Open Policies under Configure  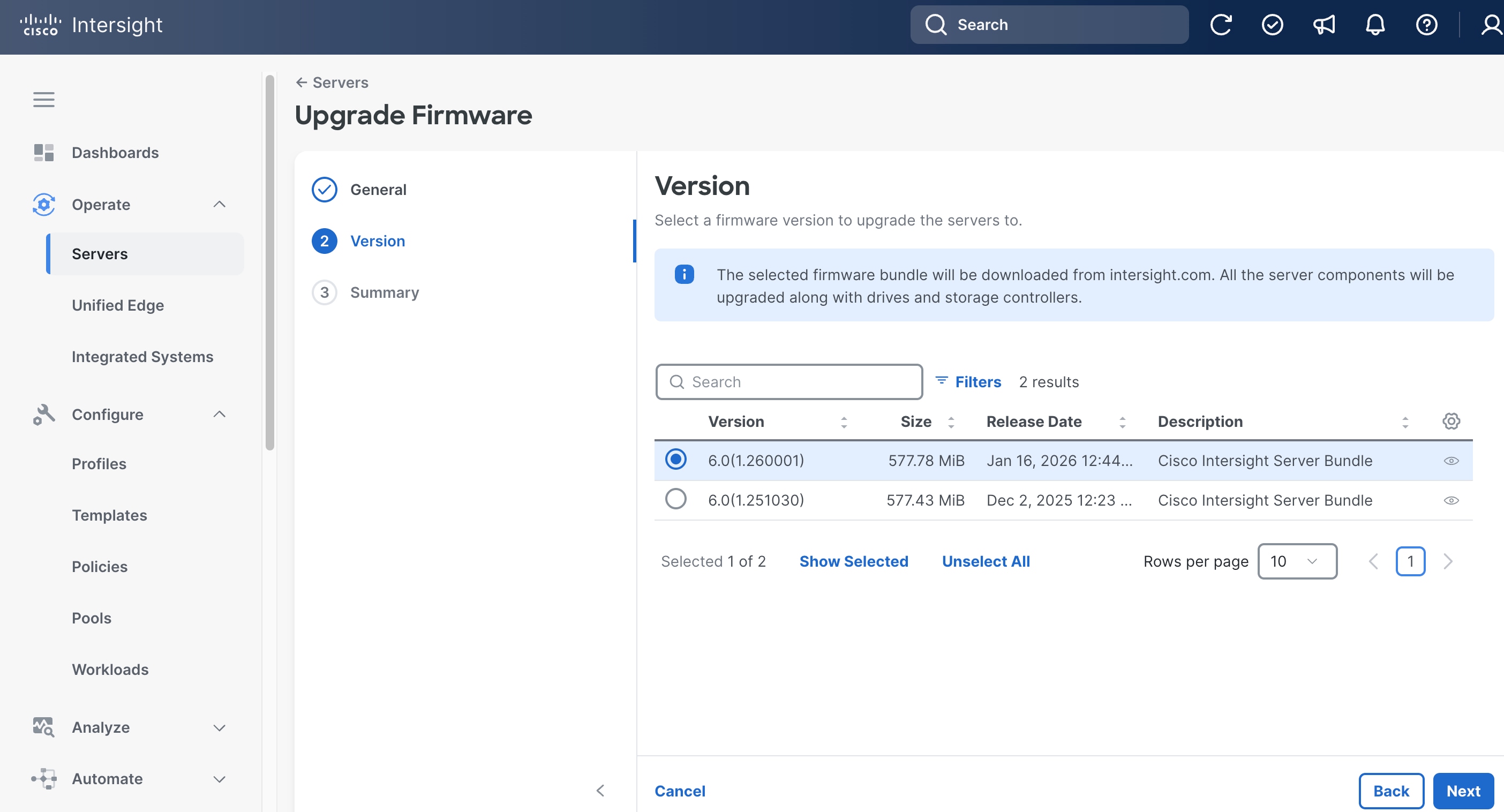coord(99,567)
